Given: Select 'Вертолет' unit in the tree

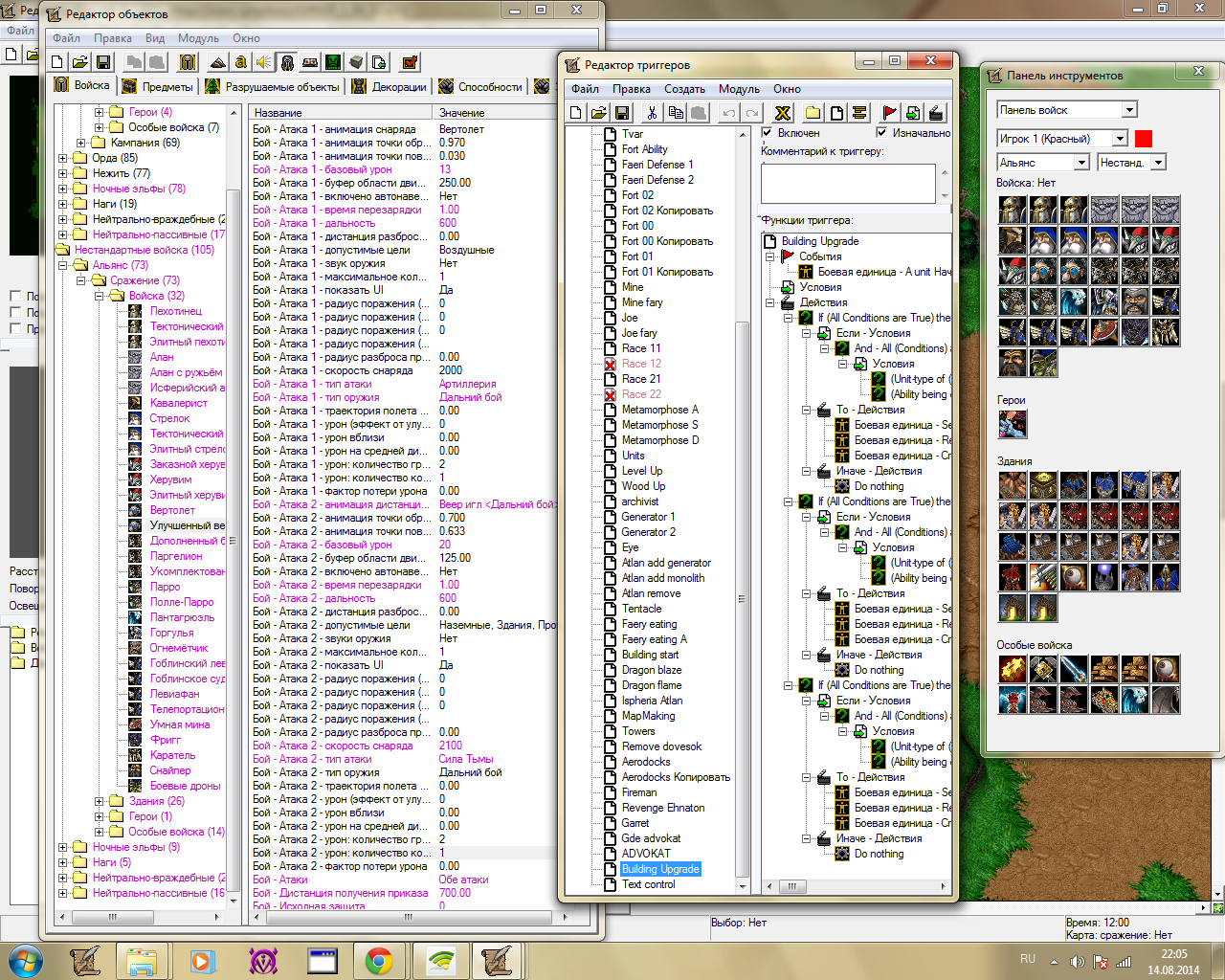Looking at the screenshot, I should click(x=172, y=510).
